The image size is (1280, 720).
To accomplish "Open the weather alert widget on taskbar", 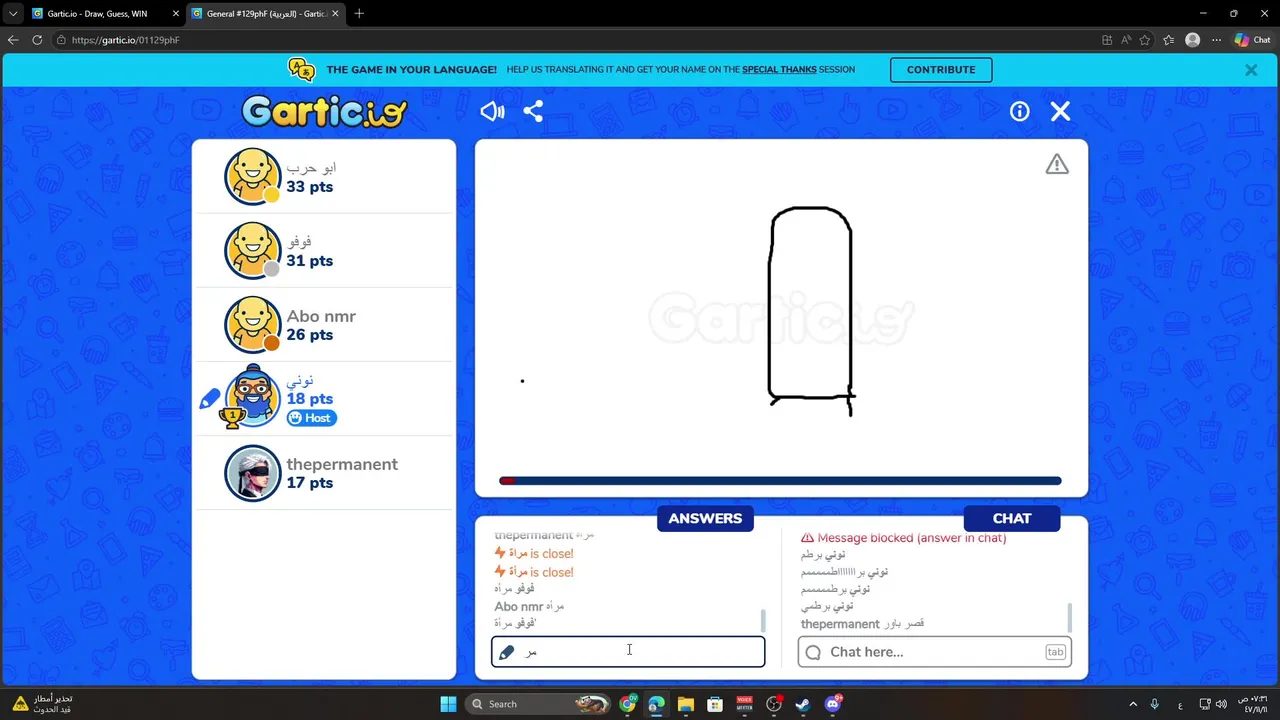I will [42, 704].
